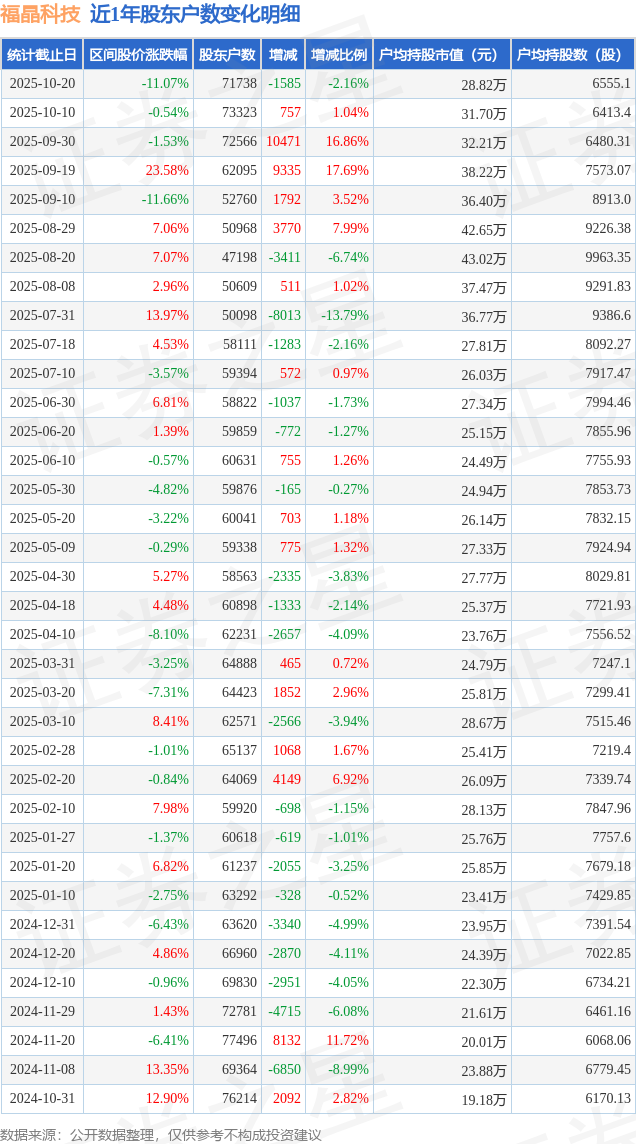
Task: Select the 统计截止日 column header
Action: tap(42, 55)
